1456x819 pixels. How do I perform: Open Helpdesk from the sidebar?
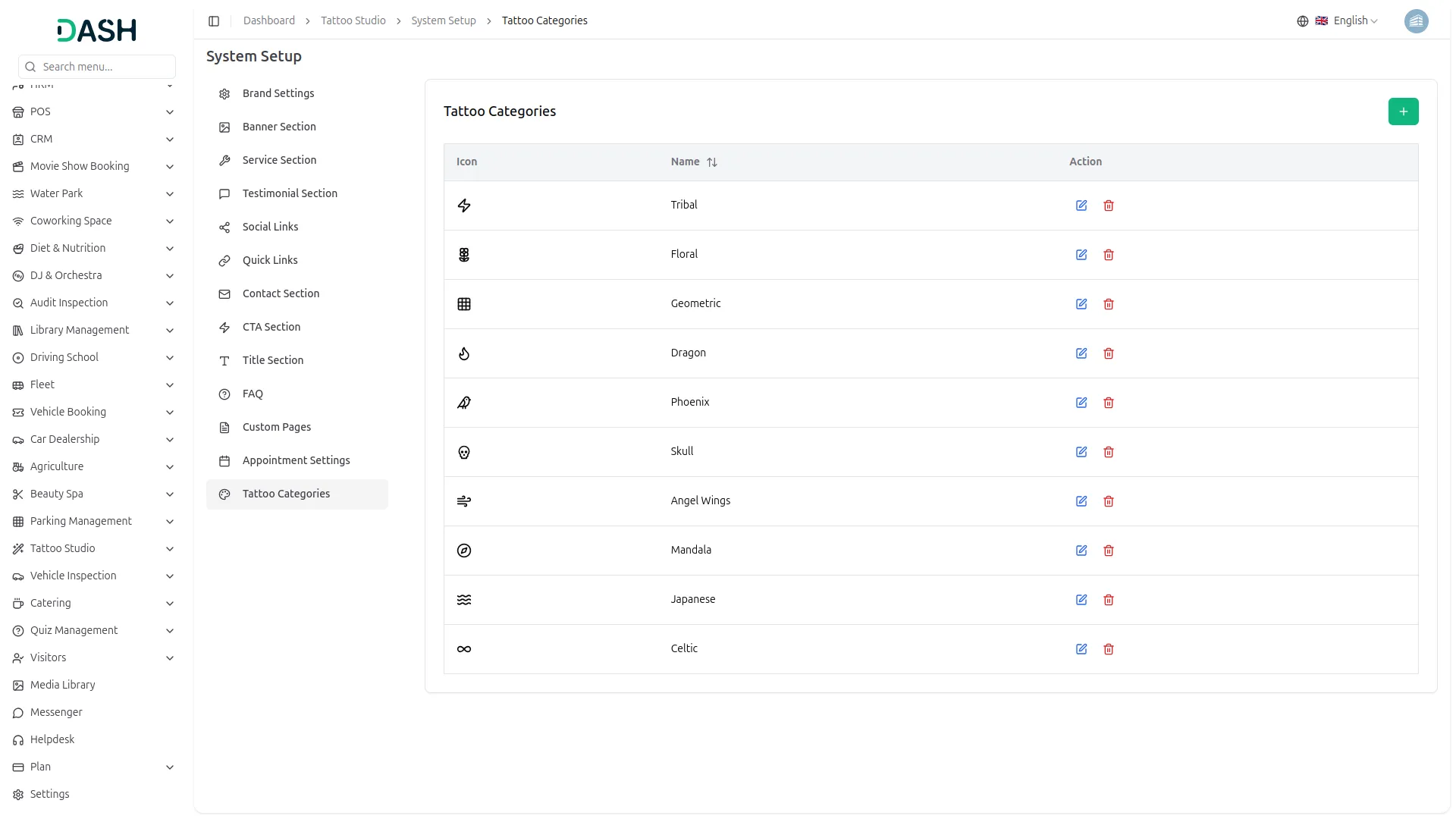52,739
